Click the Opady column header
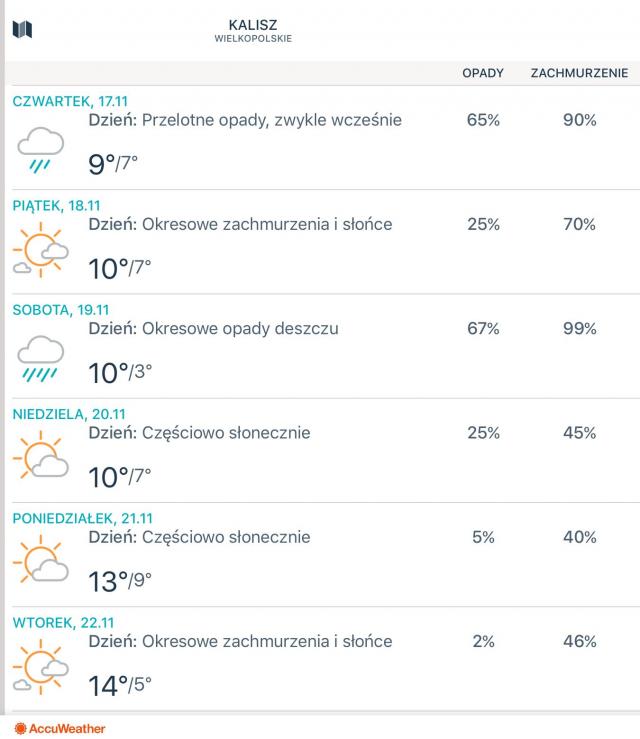 482,73
